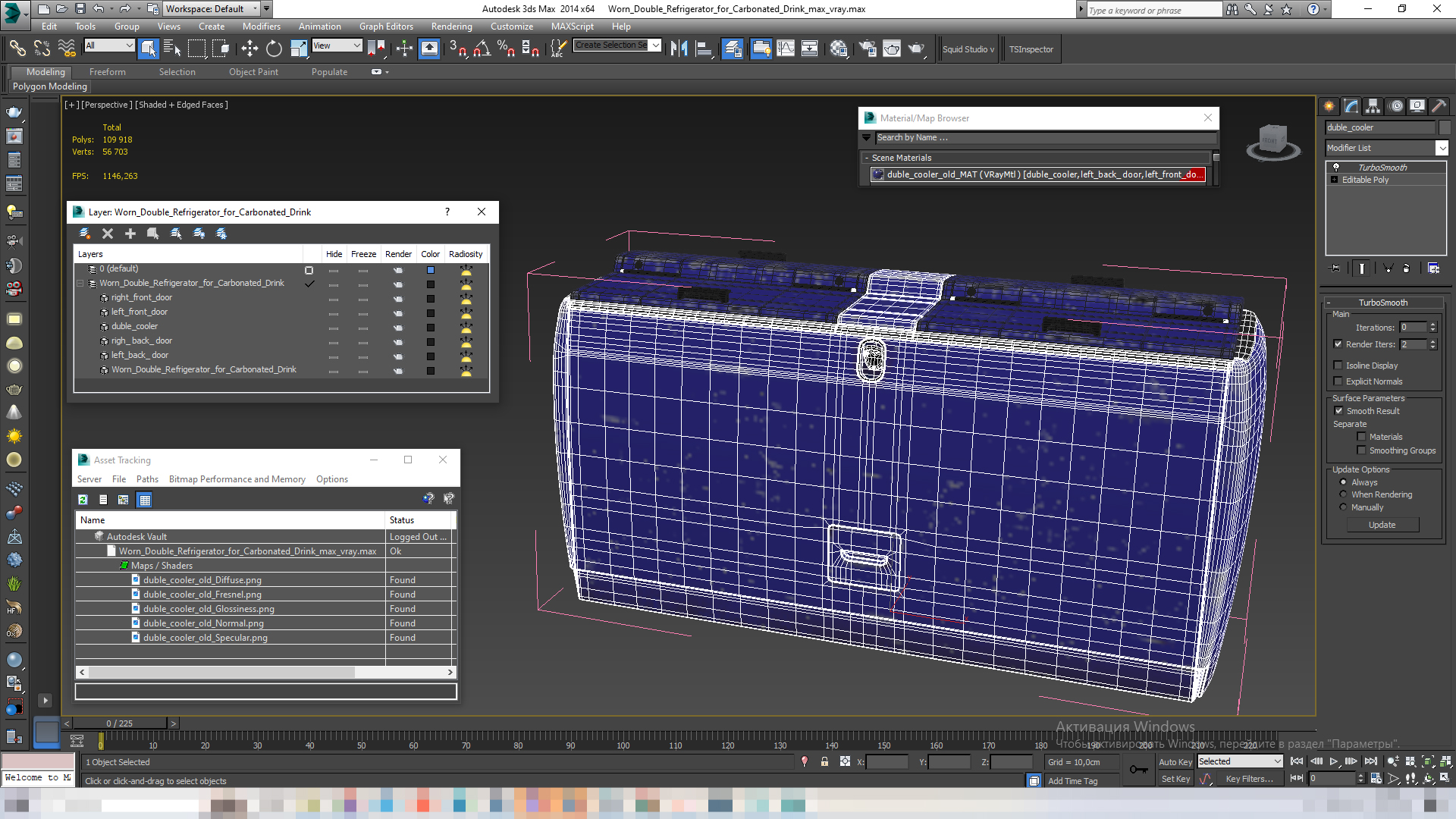Click the Key Filters button
Viewport: 1456px width, 819px height.
pos(1249,779)
